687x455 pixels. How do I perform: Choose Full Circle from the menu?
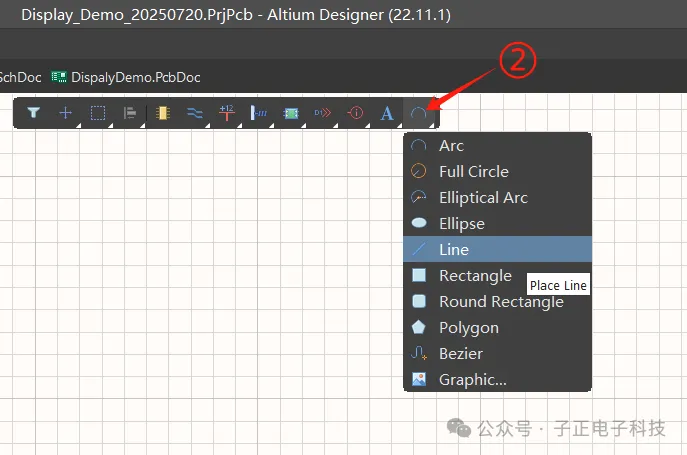coord(497,171)
